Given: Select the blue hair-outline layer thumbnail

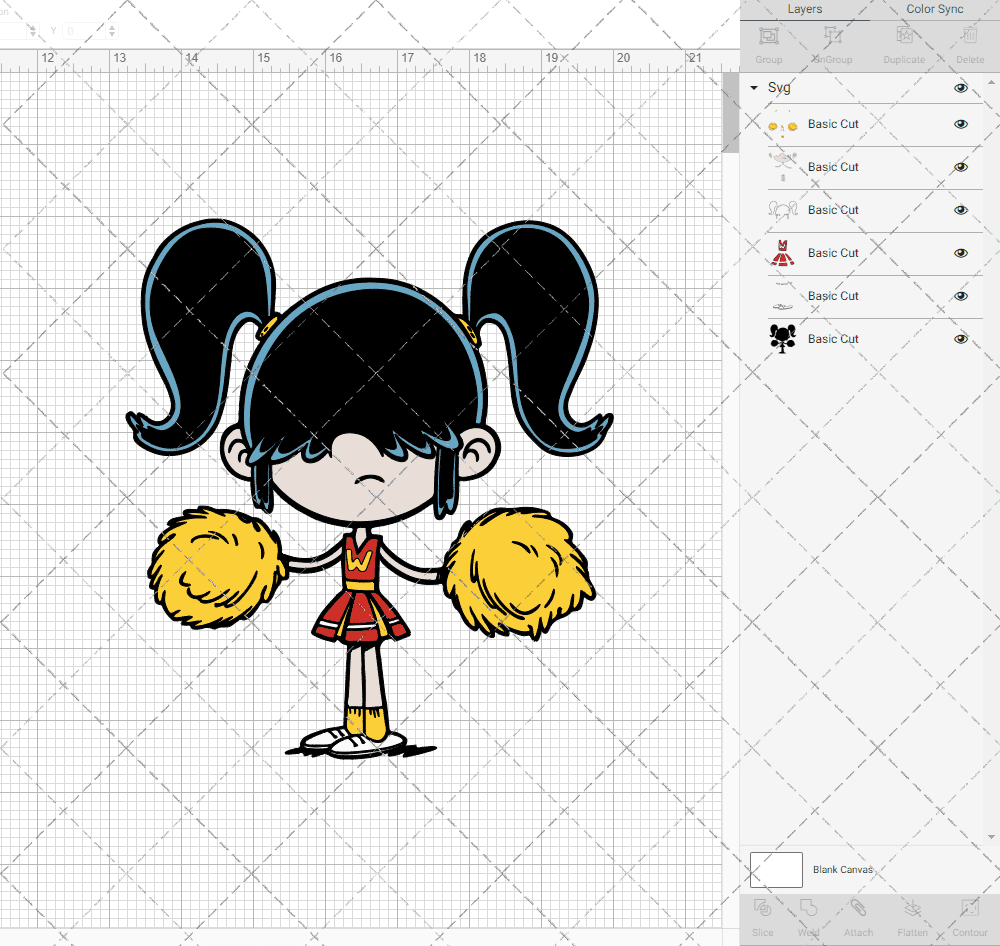Looking at the screenshot, I should point(783,210).
